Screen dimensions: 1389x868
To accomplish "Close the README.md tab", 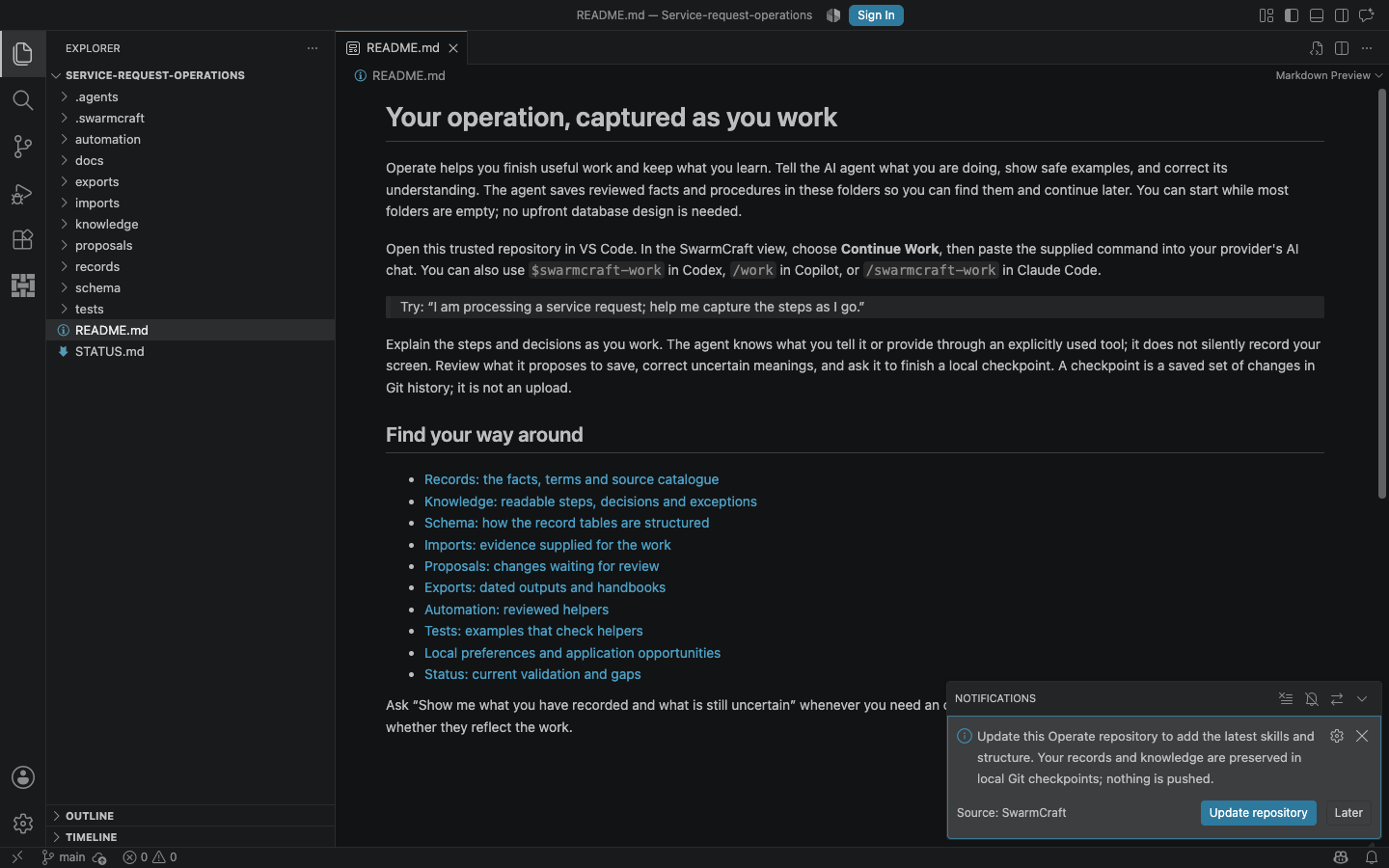I will pyautogui.click(x=453, y=48).
